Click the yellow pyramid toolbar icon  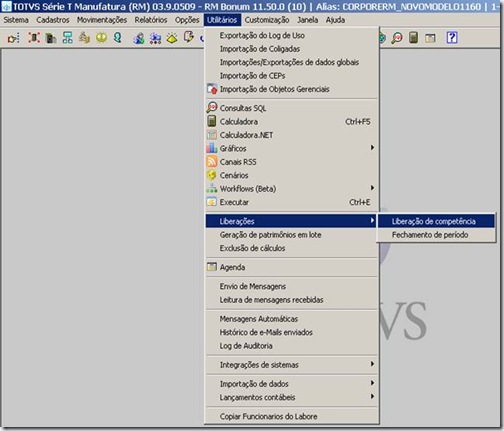pyautogui.click(x=172, y=38)
